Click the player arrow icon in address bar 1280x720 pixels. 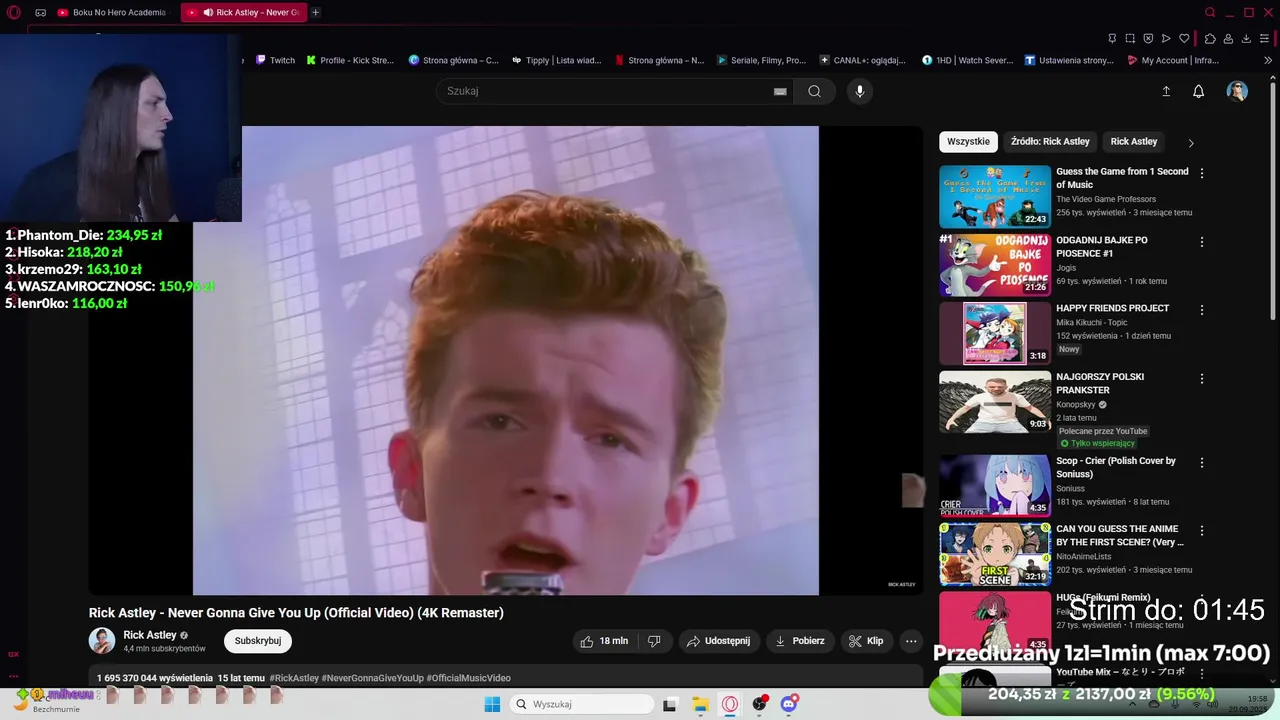(x=1166, y=39)
